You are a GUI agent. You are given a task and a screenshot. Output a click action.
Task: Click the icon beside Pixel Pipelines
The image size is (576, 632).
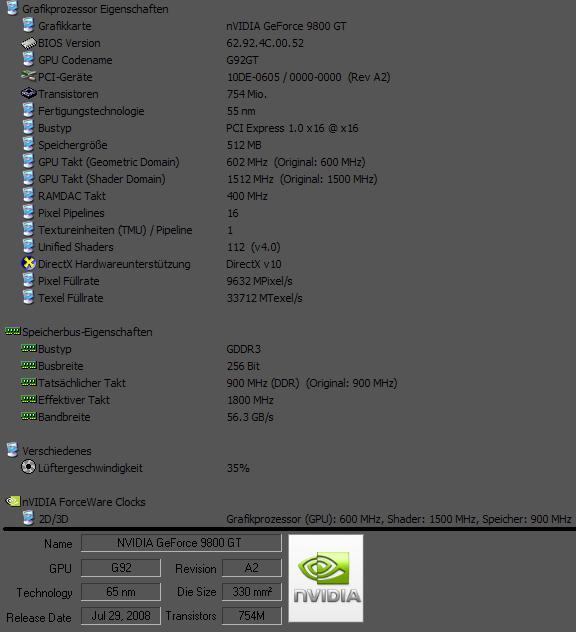28,212
